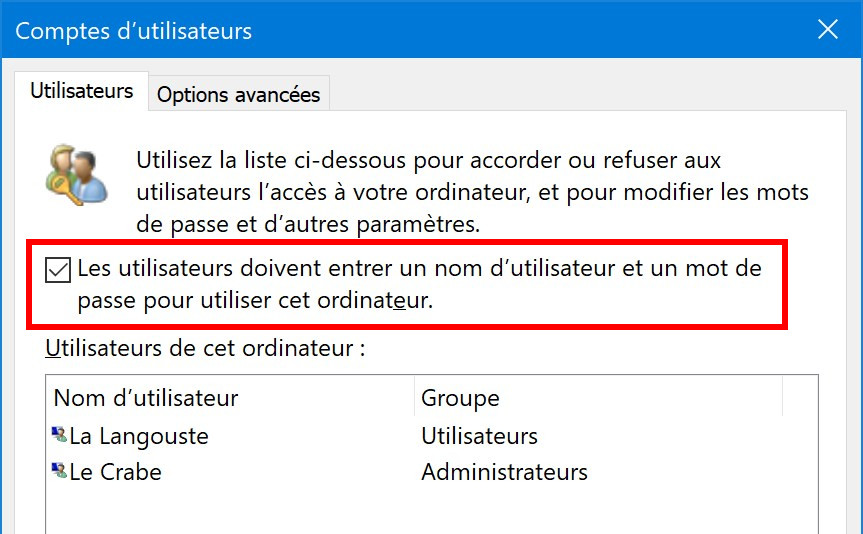The image size is (863, 534).
Task: Select the La Langouste user row
Action: pos(432,436)
